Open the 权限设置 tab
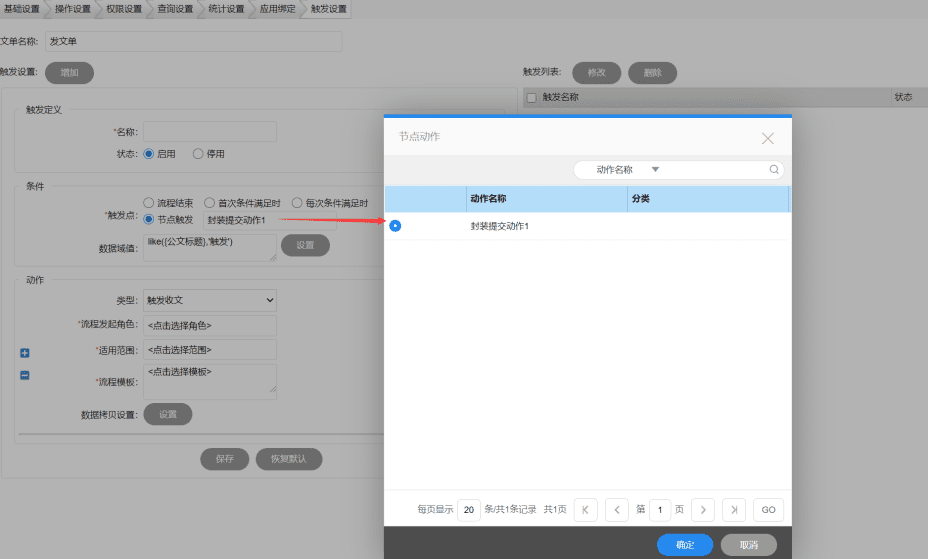Screen dimensions: 928x559 point(124,9)
